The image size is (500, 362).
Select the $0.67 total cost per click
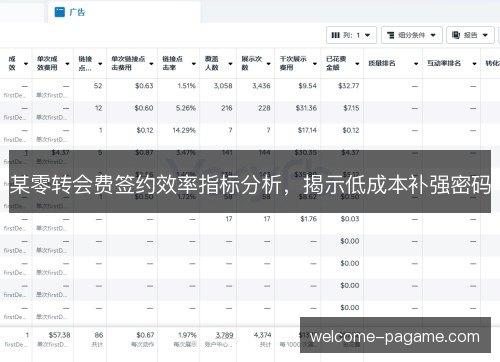[x=145, y=335]
